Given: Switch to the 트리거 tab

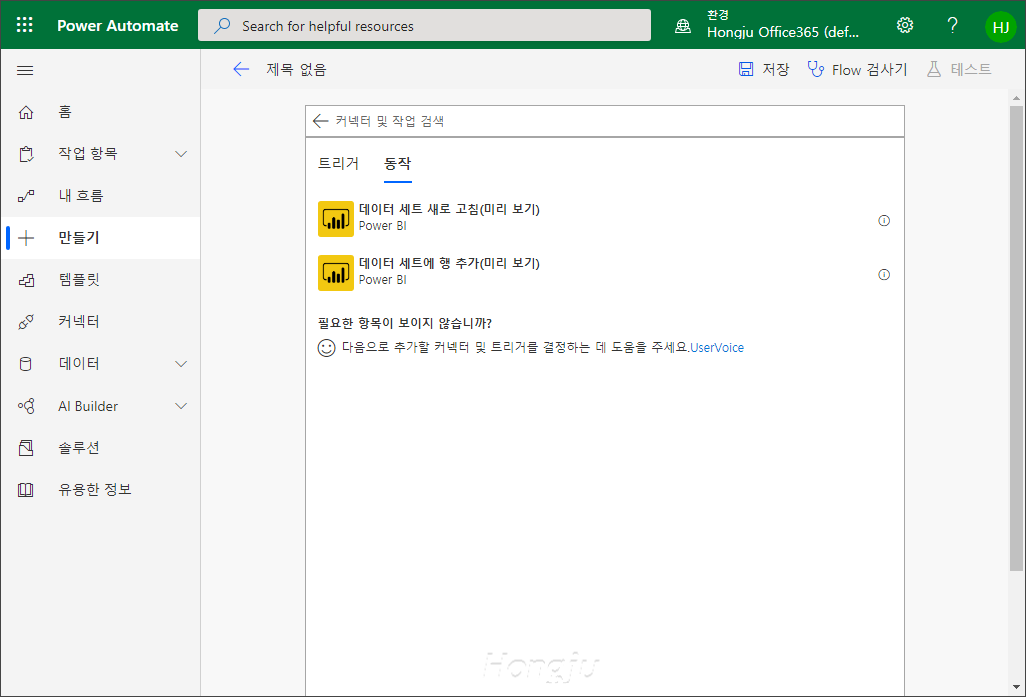Looking at the screenshot, I should coord(338,164).
